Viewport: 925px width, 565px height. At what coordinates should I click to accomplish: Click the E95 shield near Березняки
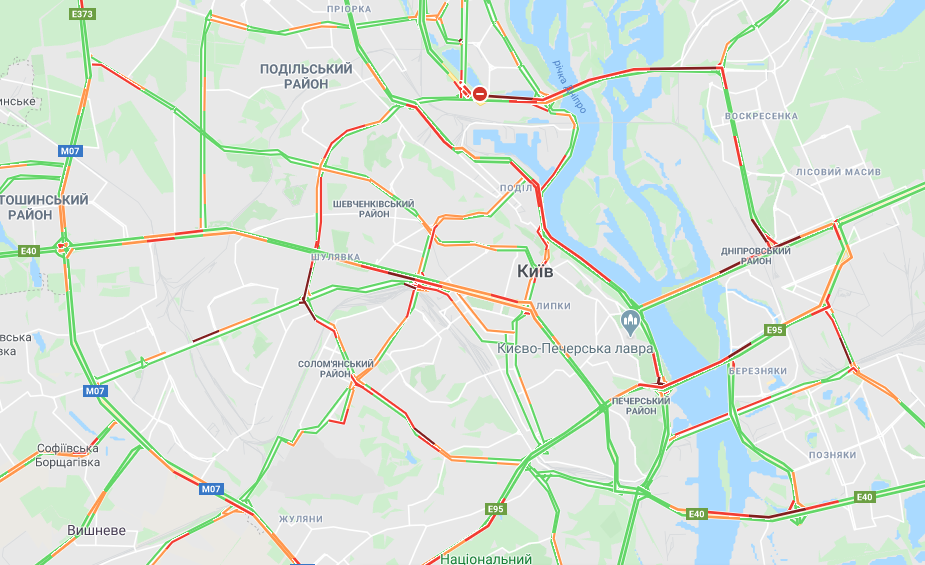pos(775,330)
